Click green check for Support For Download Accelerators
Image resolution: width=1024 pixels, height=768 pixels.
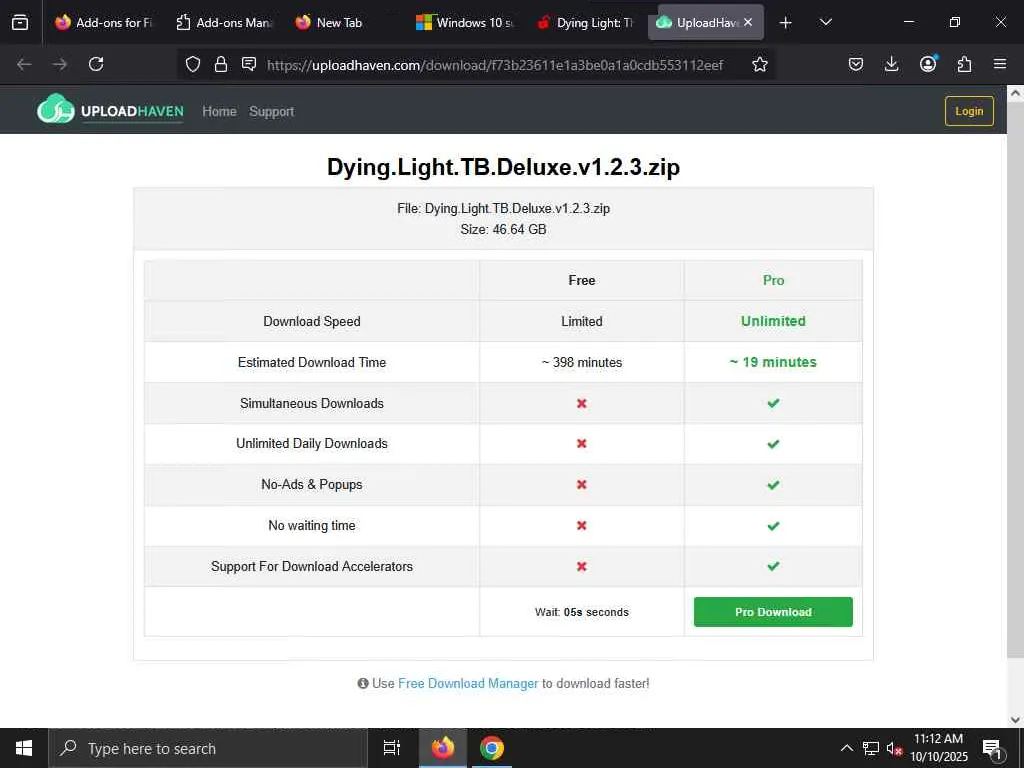tap(773, 566)
